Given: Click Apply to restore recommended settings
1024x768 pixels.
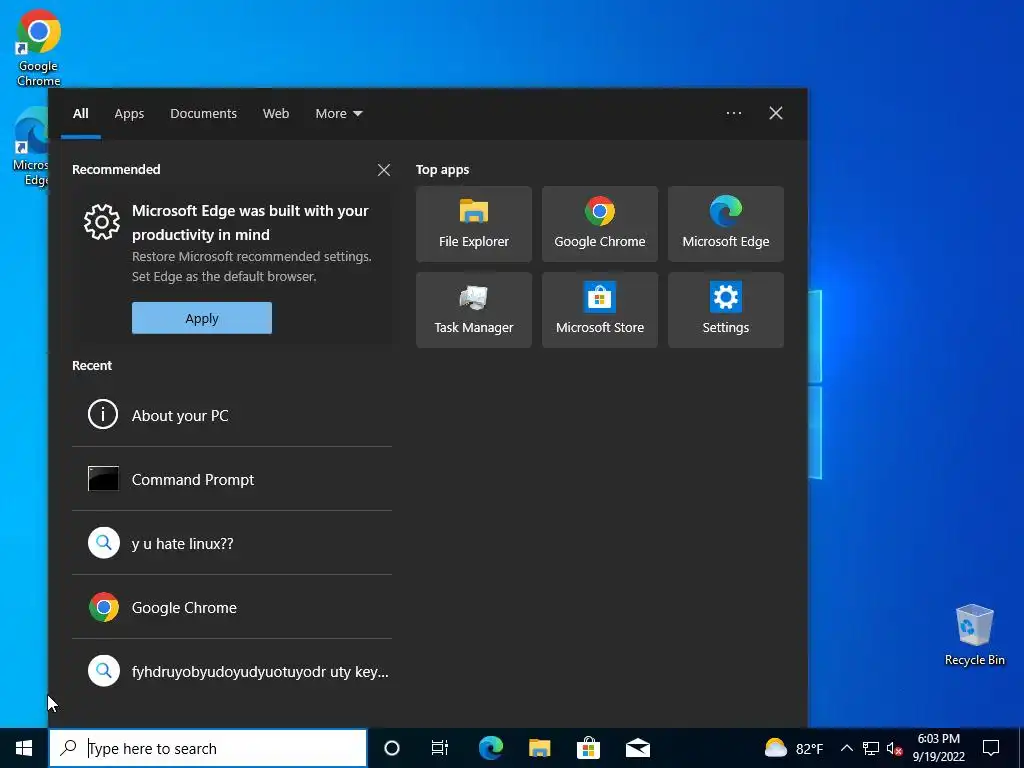Looking at the screenshot, I should [x=202, y=318].
